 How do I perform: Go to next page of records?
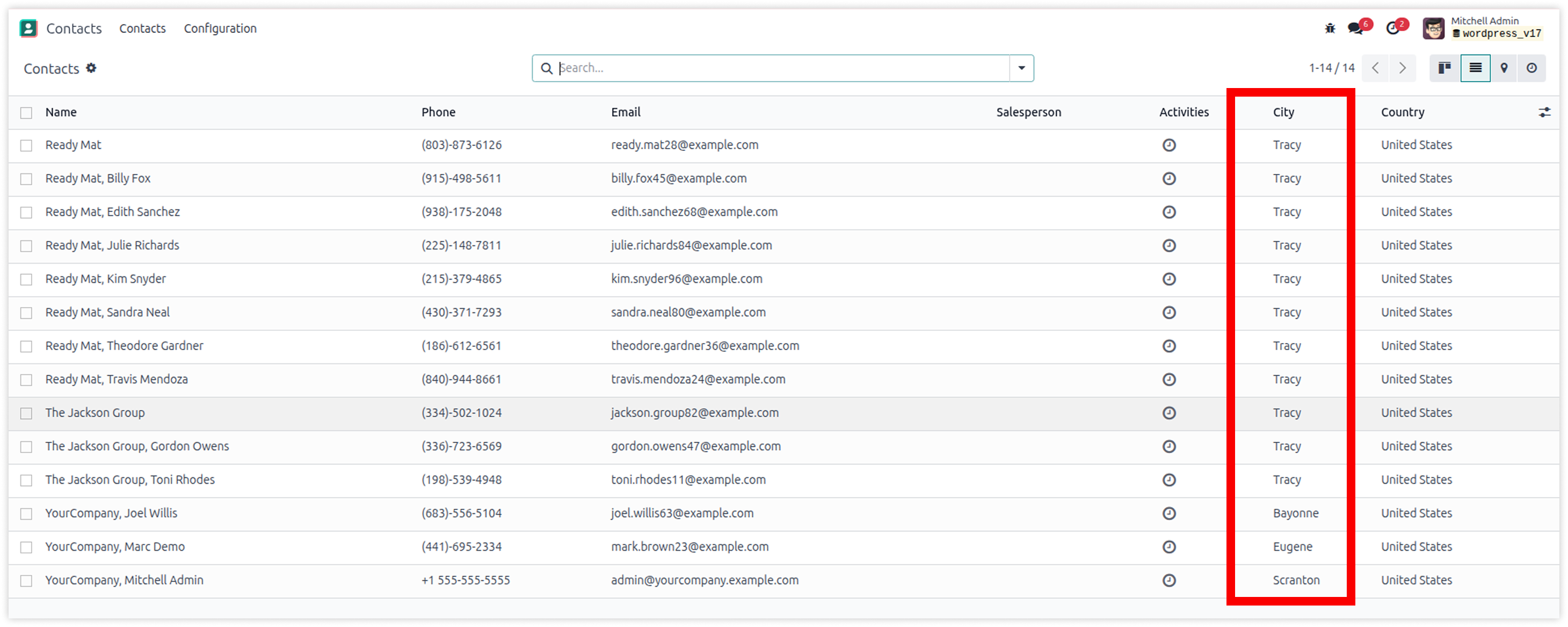[x=1403, y=68]
